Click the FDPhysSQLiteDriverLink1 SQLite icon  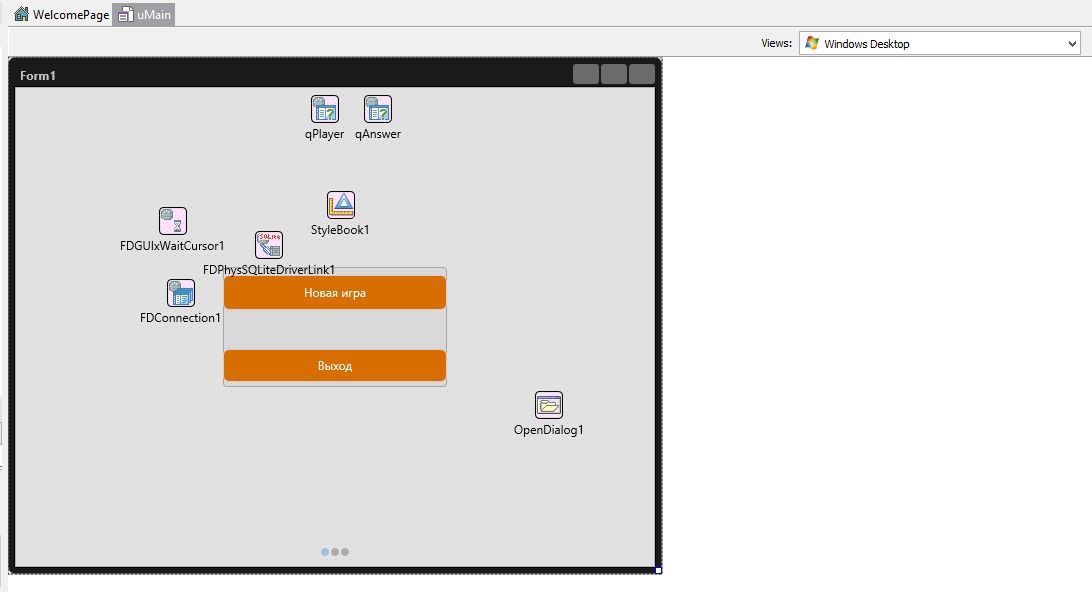pos(268,243)
